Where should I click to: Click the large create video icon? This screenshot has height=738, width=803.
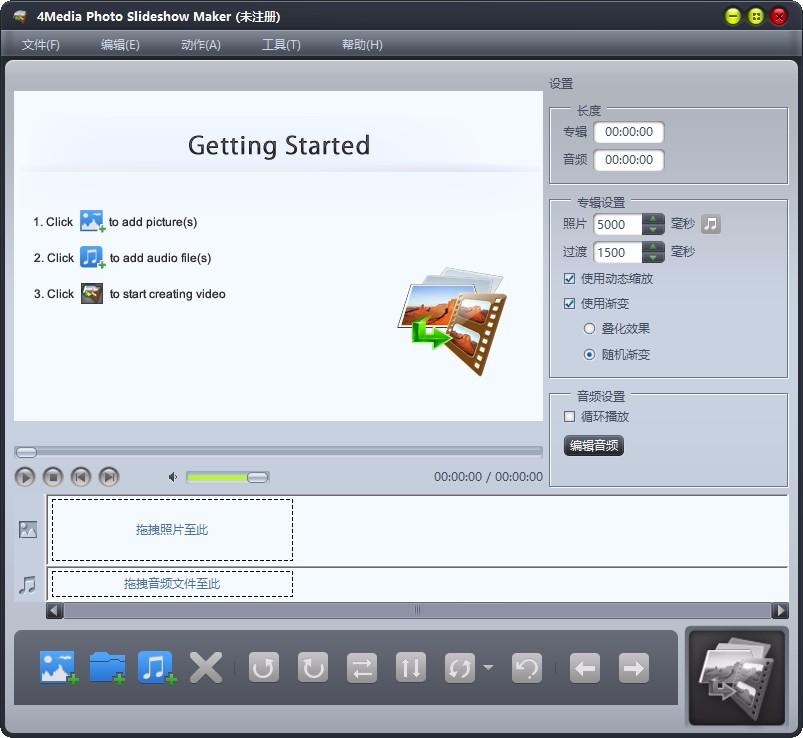(736, 676)
